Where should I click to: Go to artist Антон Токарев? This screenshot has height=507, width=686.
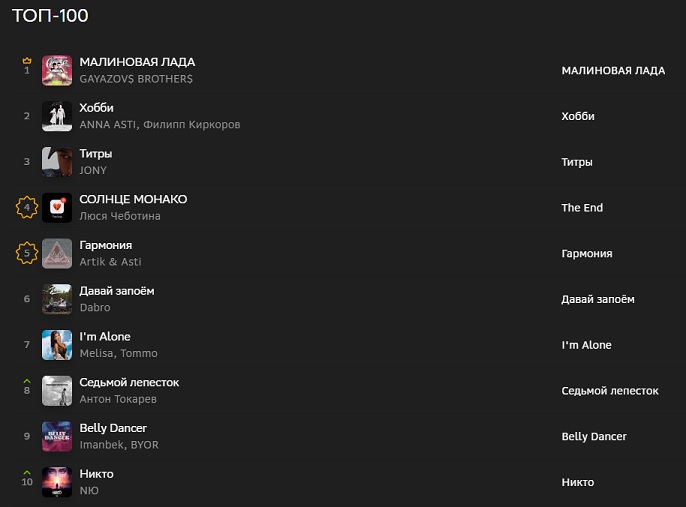[x=118, y=399]
